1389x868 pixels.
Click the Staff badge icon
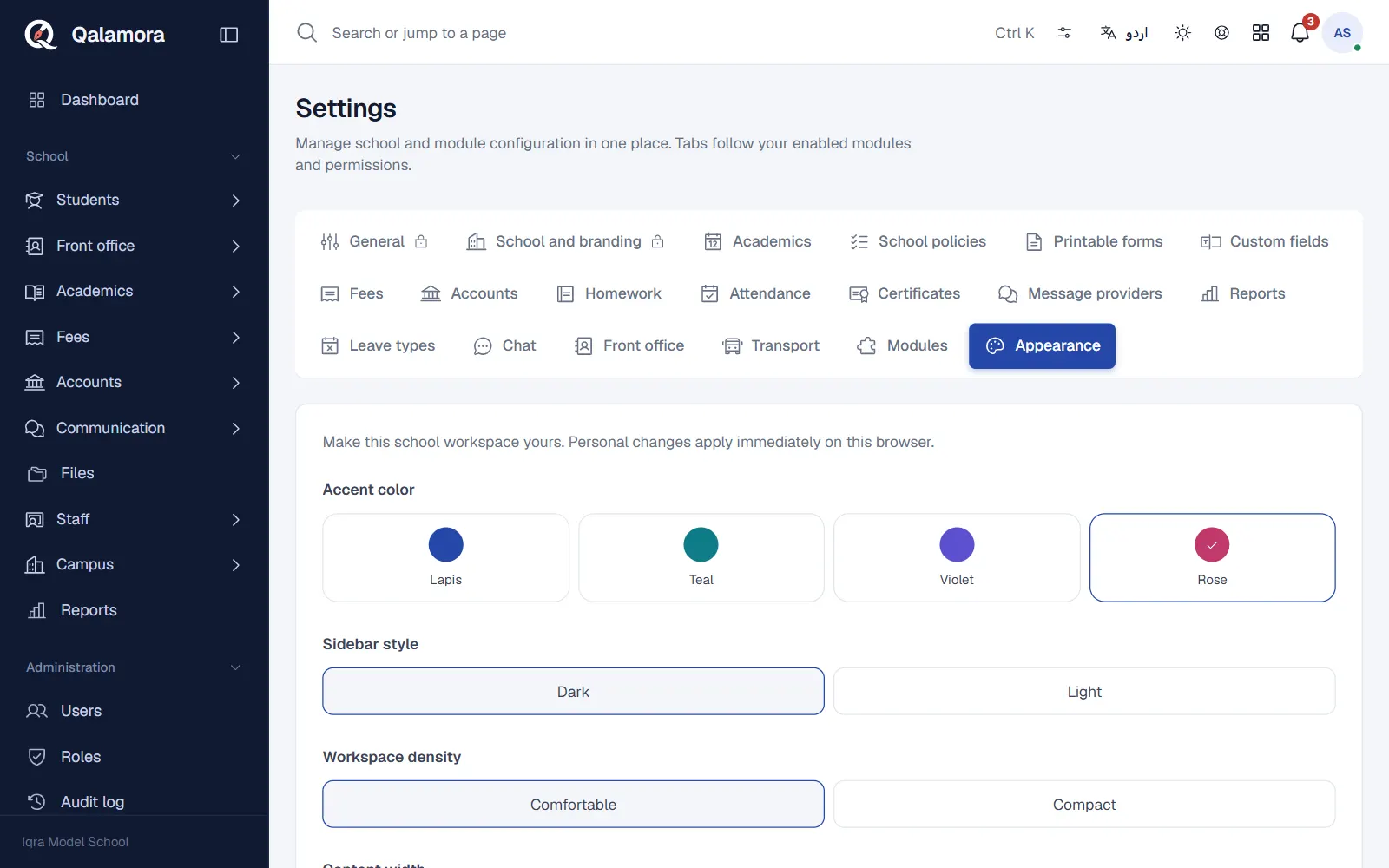(34, 520)
